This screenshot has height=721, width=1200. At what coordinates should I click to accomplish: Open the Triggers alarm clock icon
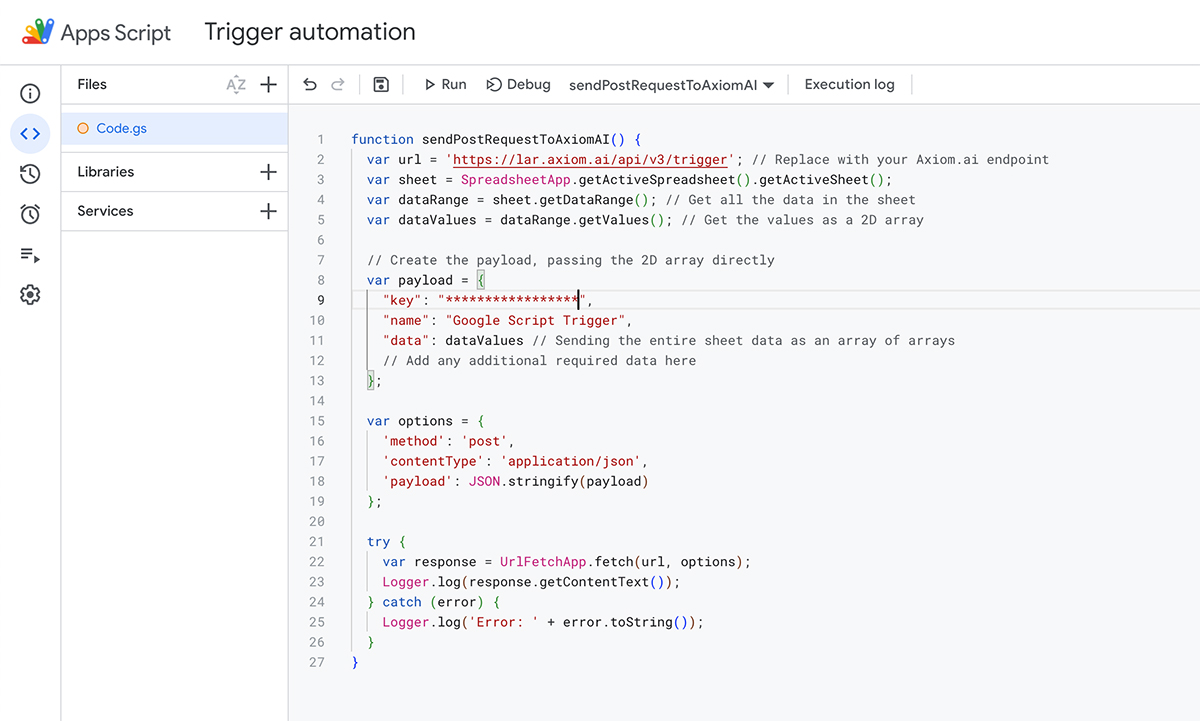point(30,214)
